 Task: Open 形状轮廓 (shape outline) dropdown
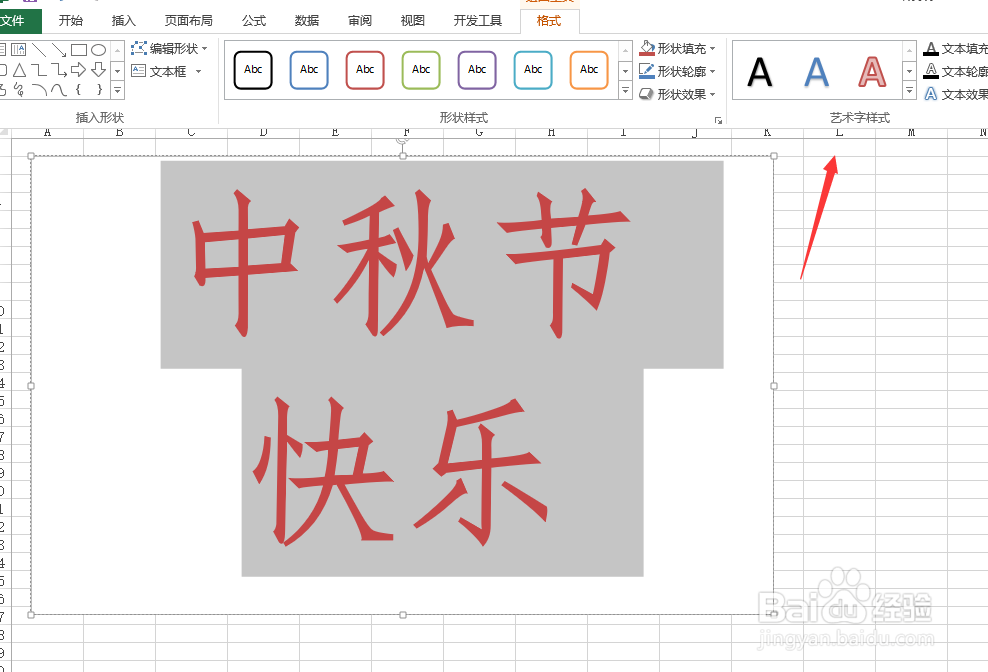tap(713, 71)
